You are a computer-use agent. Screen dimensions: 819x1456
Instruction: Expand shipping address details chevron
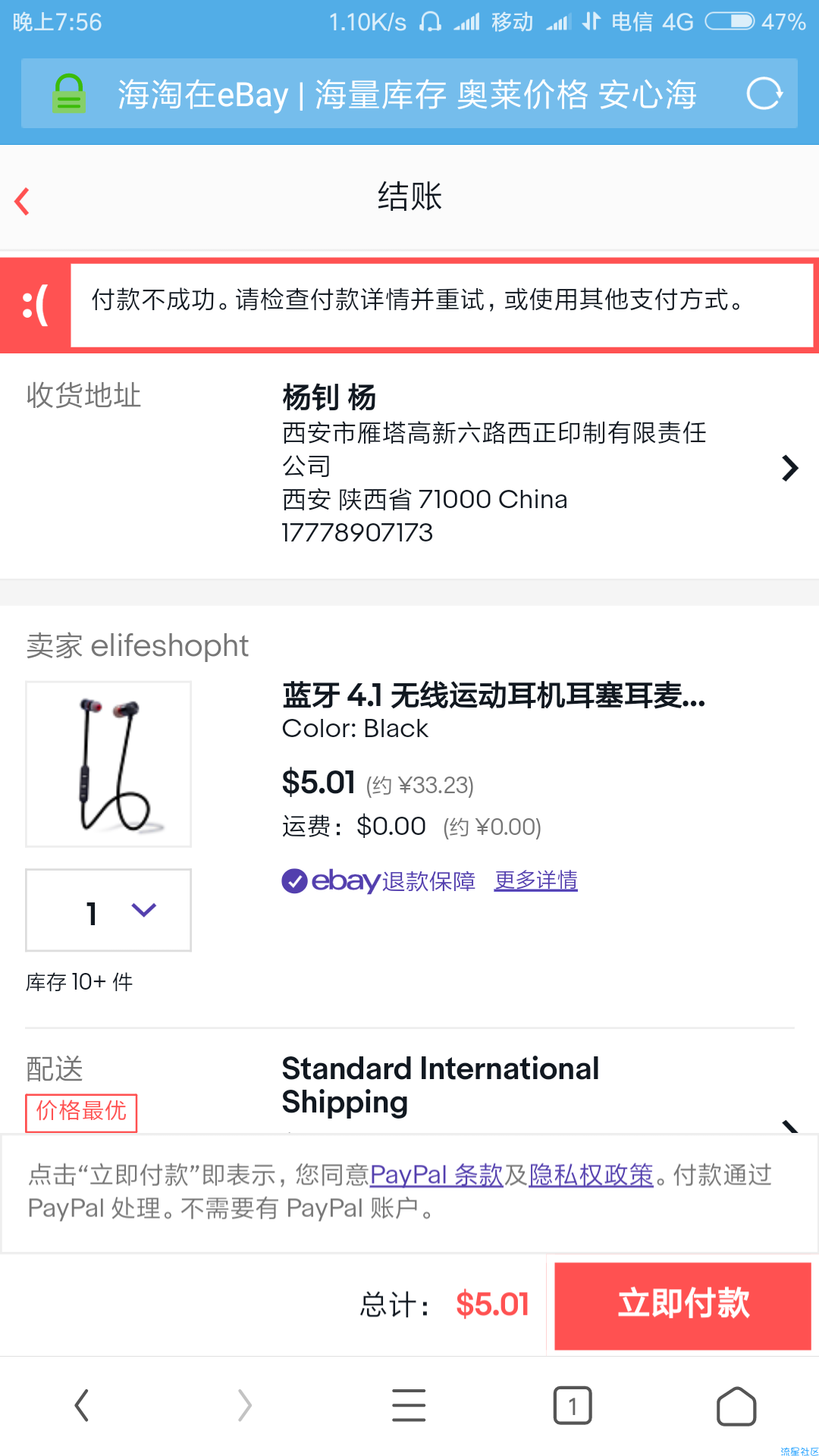coord(789,468)
